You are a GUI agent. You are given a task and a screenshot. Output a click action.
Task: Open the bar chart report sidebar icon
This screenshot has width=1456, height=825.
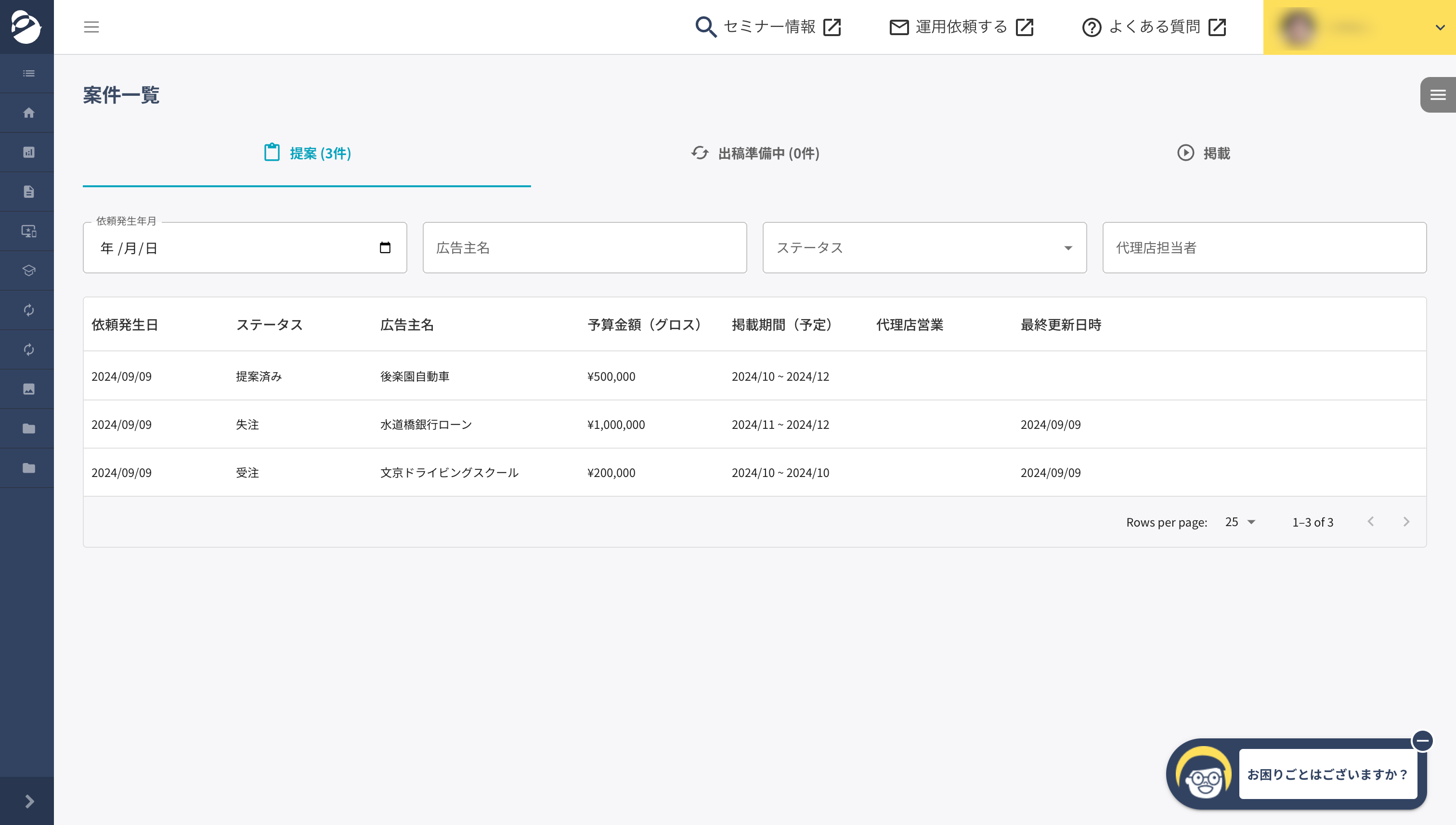click(x=28, y=153)
